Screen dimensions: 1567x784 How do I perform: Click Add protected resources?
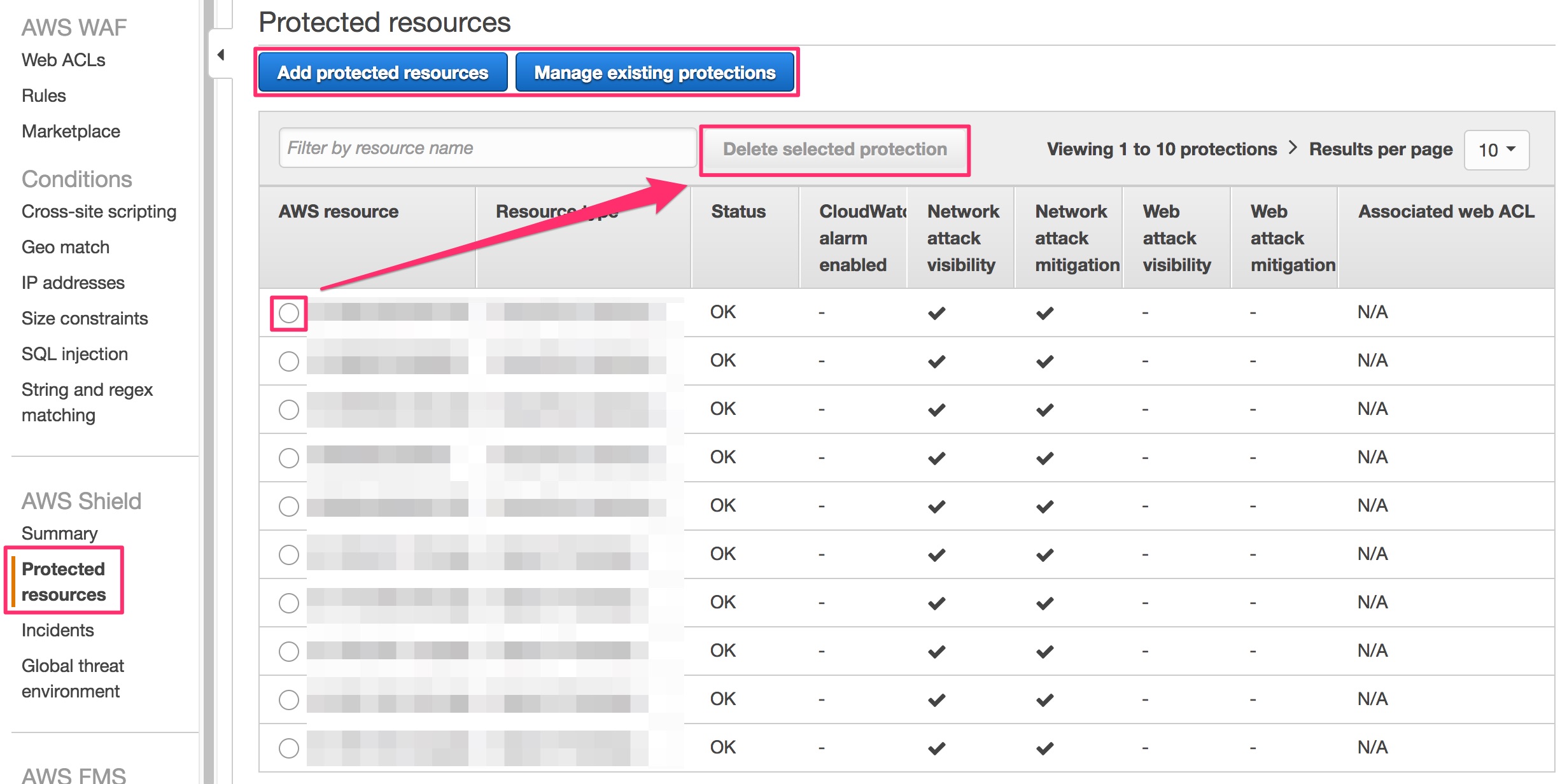(x=382, y=72)
